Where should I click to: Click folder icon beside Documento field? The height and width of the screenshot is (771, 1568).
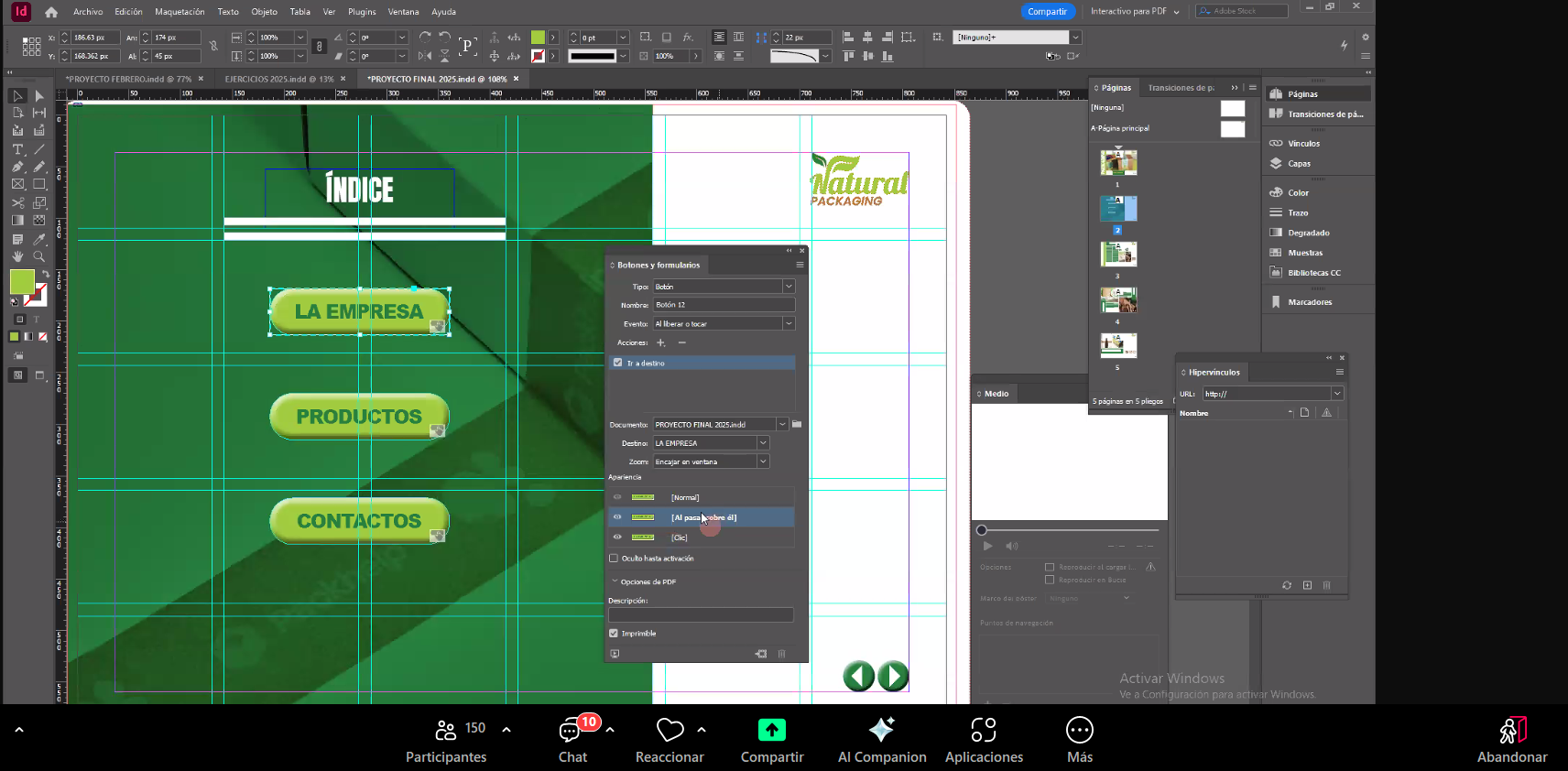(x=797, y=424)
